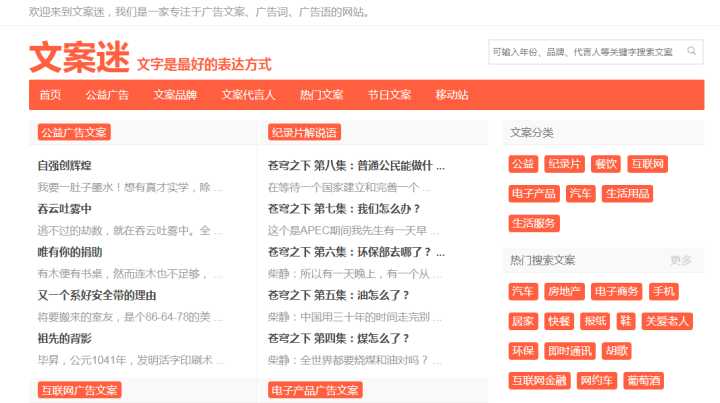
Task: Select the 报纸 hot search tag
Action: click(595, 321)
